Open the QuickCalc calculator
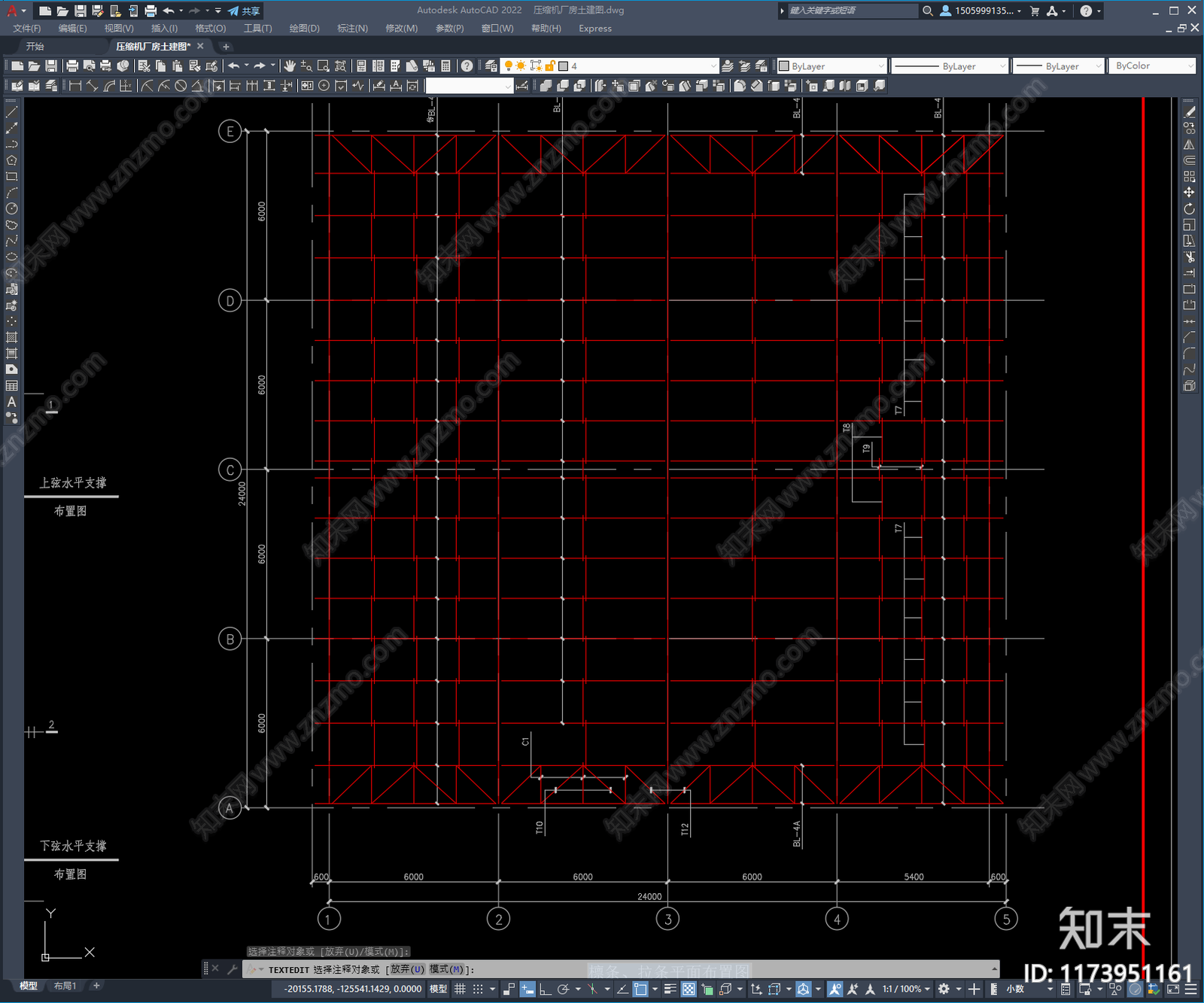Viewport: 1204px width, 1003px height. click(445, 66)
